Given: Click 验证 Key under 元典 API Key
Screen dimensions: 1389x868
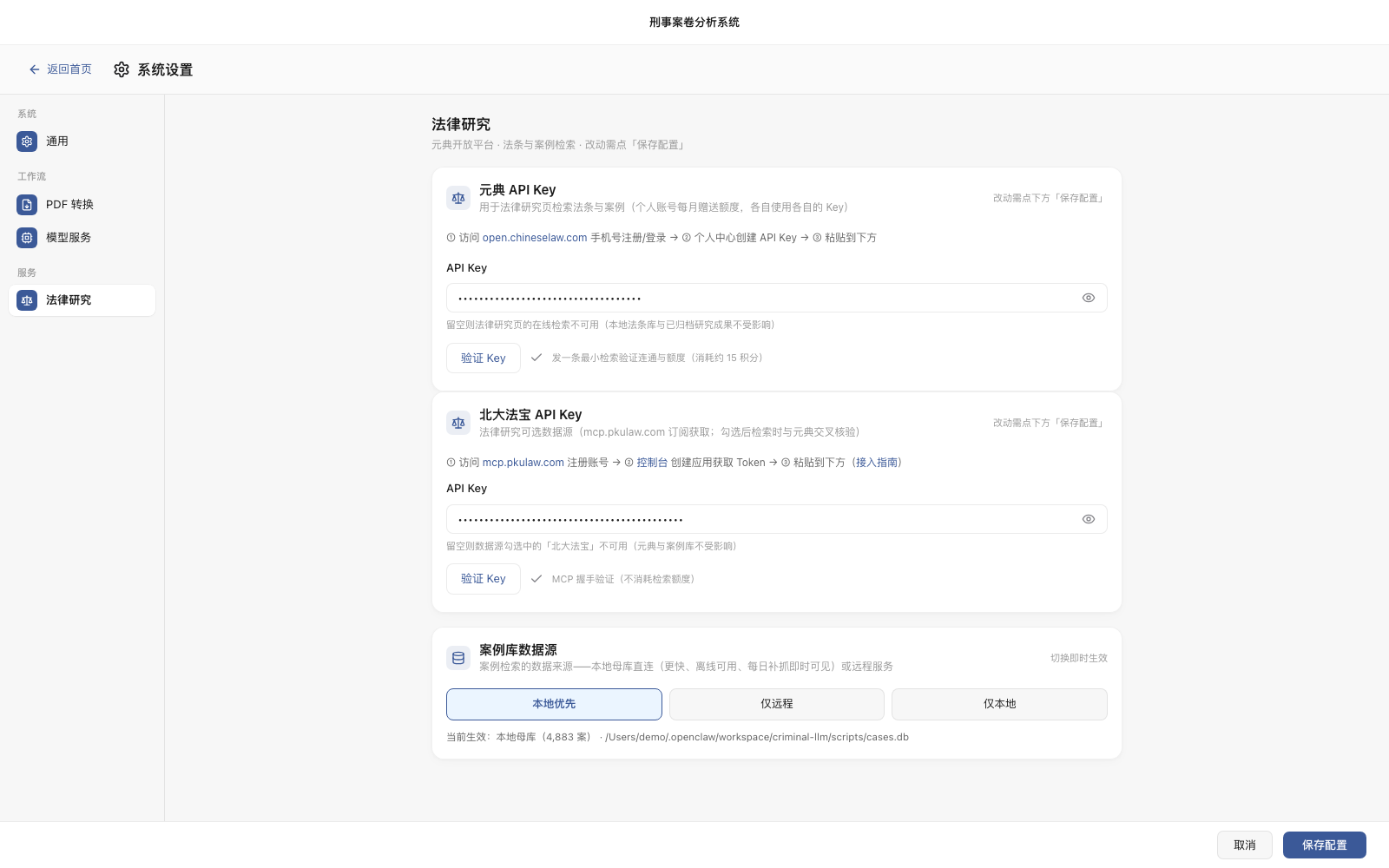Looking at the screenshot, I should (484, 358).
